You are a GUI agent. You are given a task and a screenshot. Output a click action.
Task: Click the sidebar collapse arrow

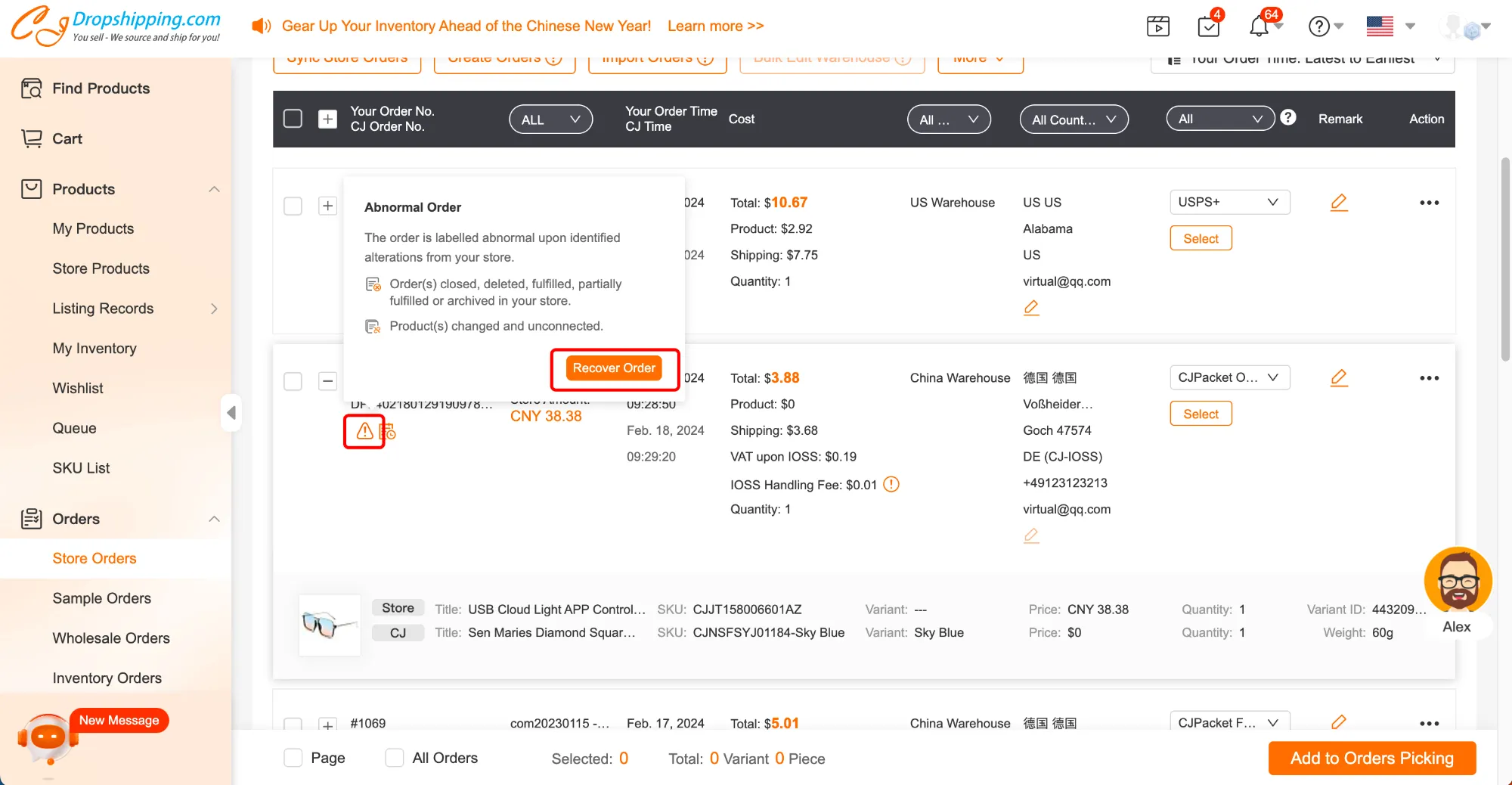(x=231, y=412)
